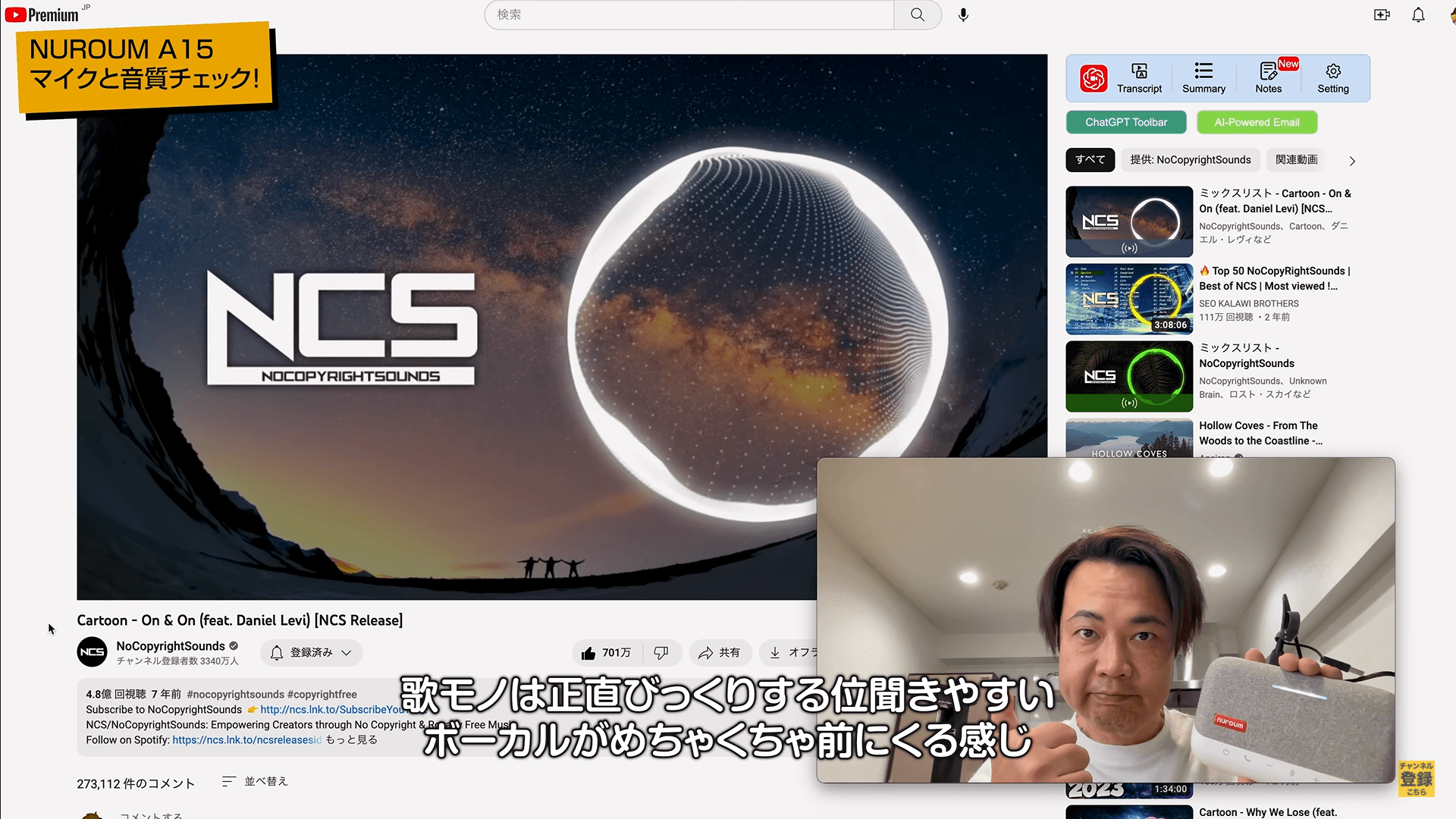
Task: Open the ミックスリスト NoCopyrightSounds green thumbnail
Action: coord(1129,376)
